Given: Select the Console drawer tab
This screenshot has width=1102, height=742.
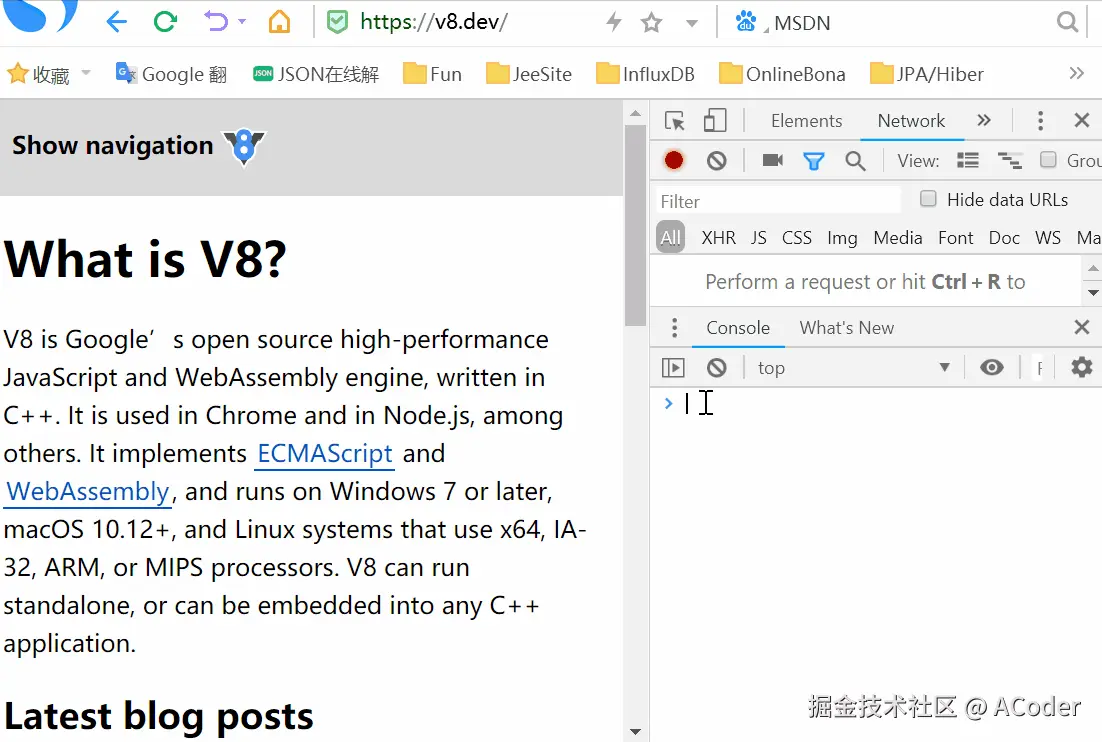Looking at the screenshot, I should pos(738,328).
